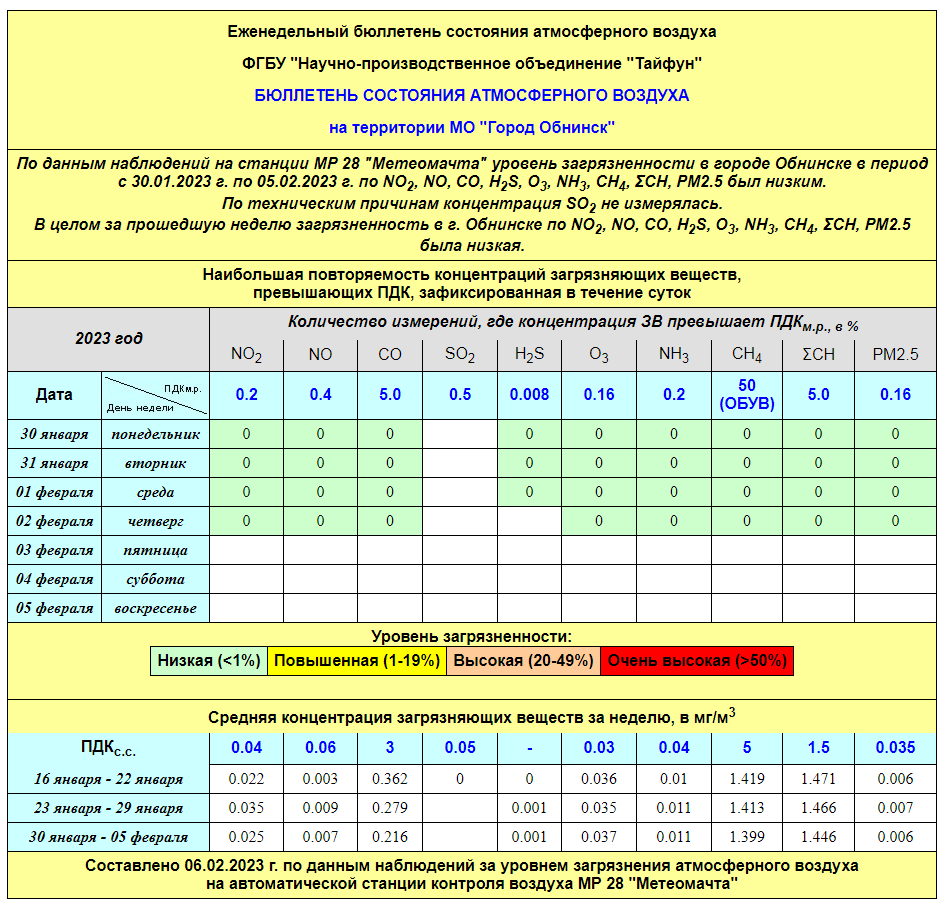Click the 'Дата' header cell
Screen dimensions: 945x910
(x=54, y=394)
